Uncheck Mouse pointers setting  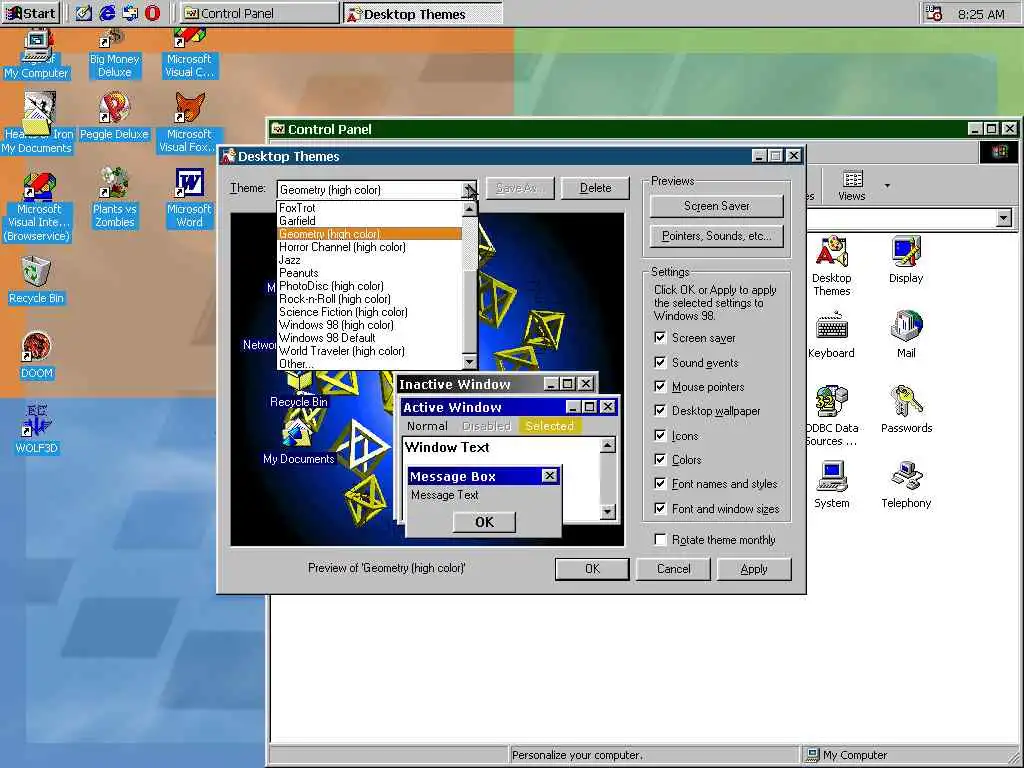pyautogui.click(x=660, y=387)
